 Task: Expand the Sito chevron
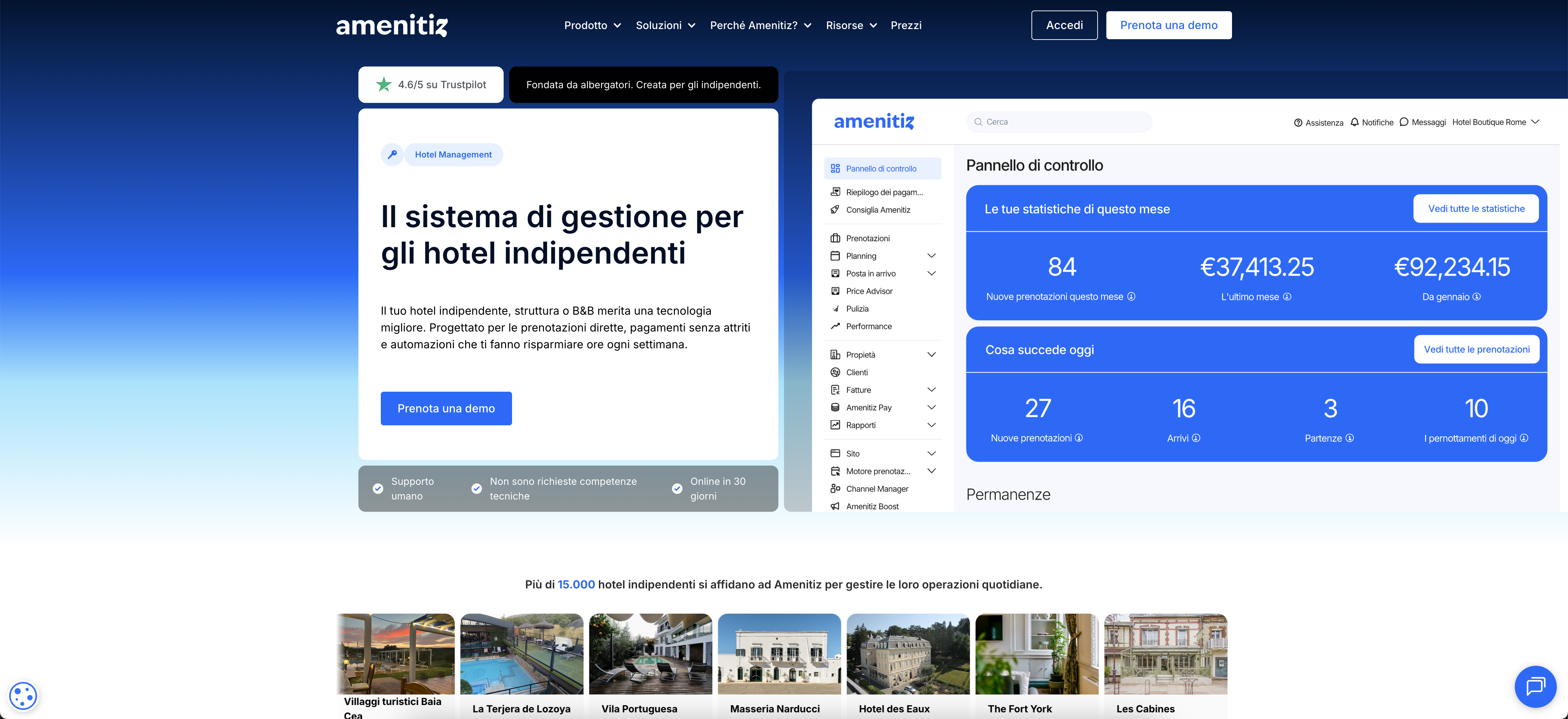click(931, 454)
